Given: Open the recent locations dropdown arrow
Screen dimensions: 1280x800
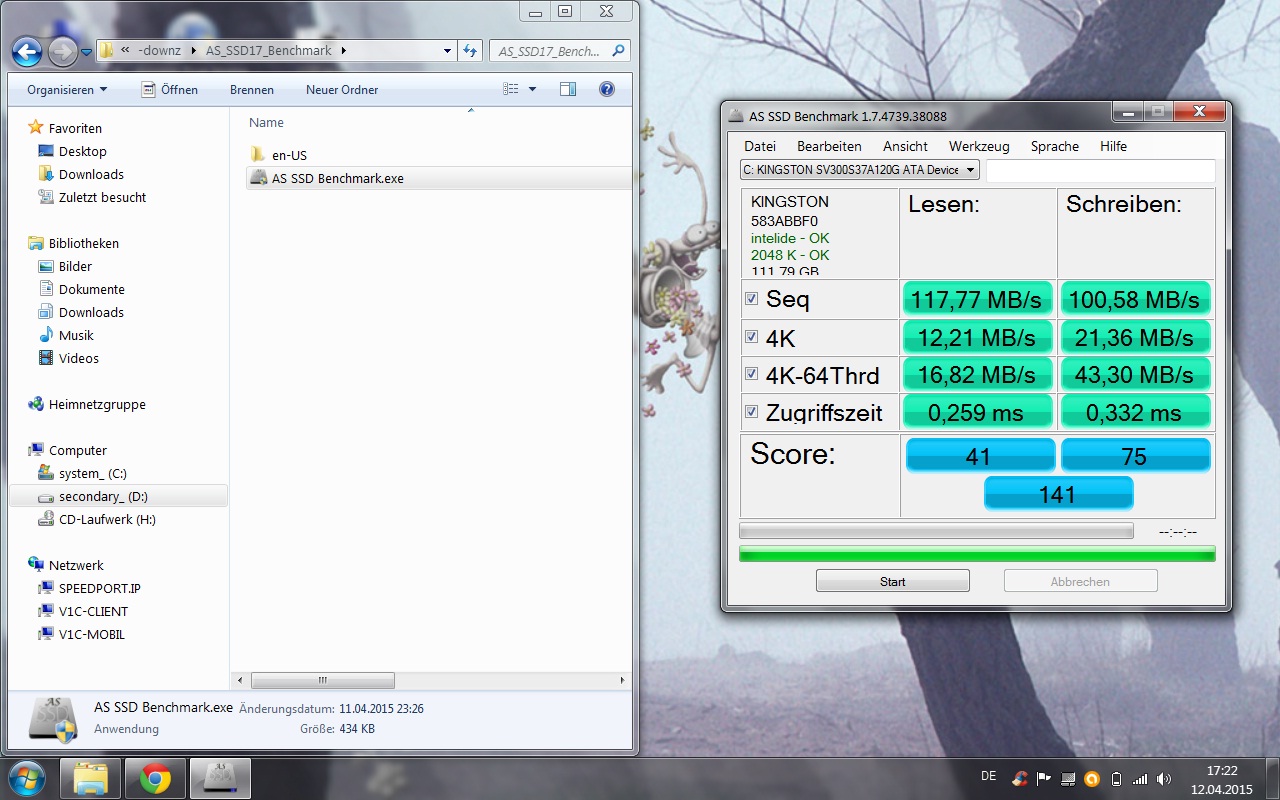Looking at the screenshot, I should [x=87, y=51].
